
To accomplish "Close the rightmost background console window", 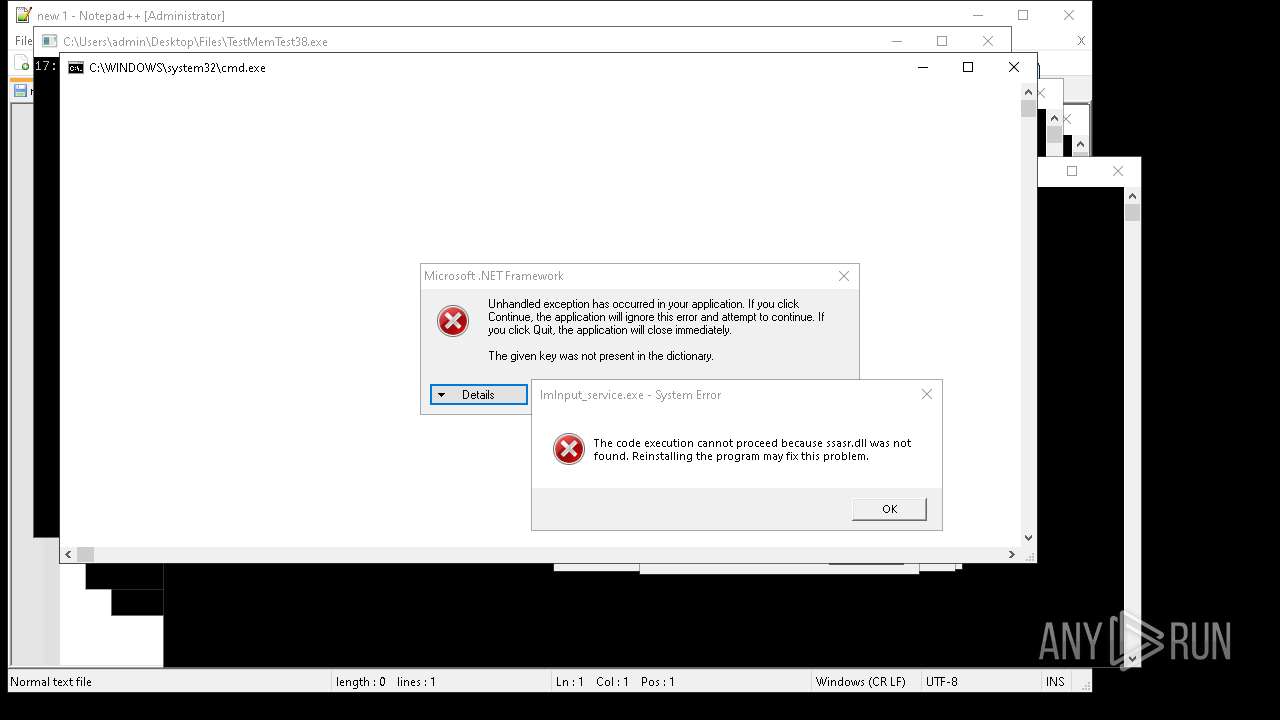I will point(1117,171).
